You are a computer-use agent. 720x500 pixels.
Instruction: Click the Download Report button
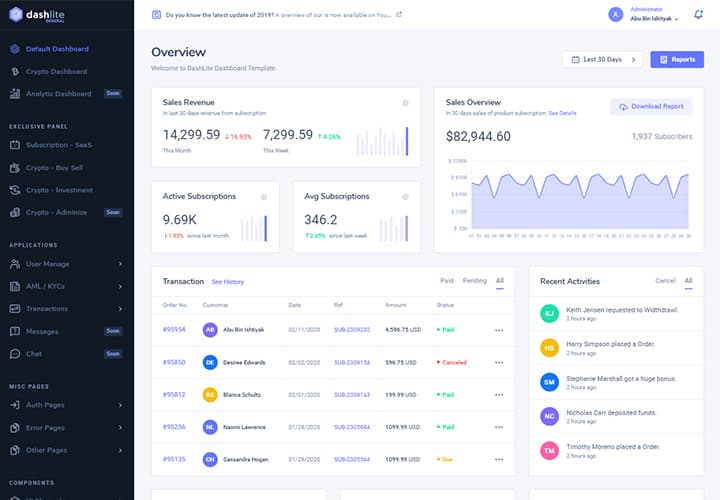(650, 106)
